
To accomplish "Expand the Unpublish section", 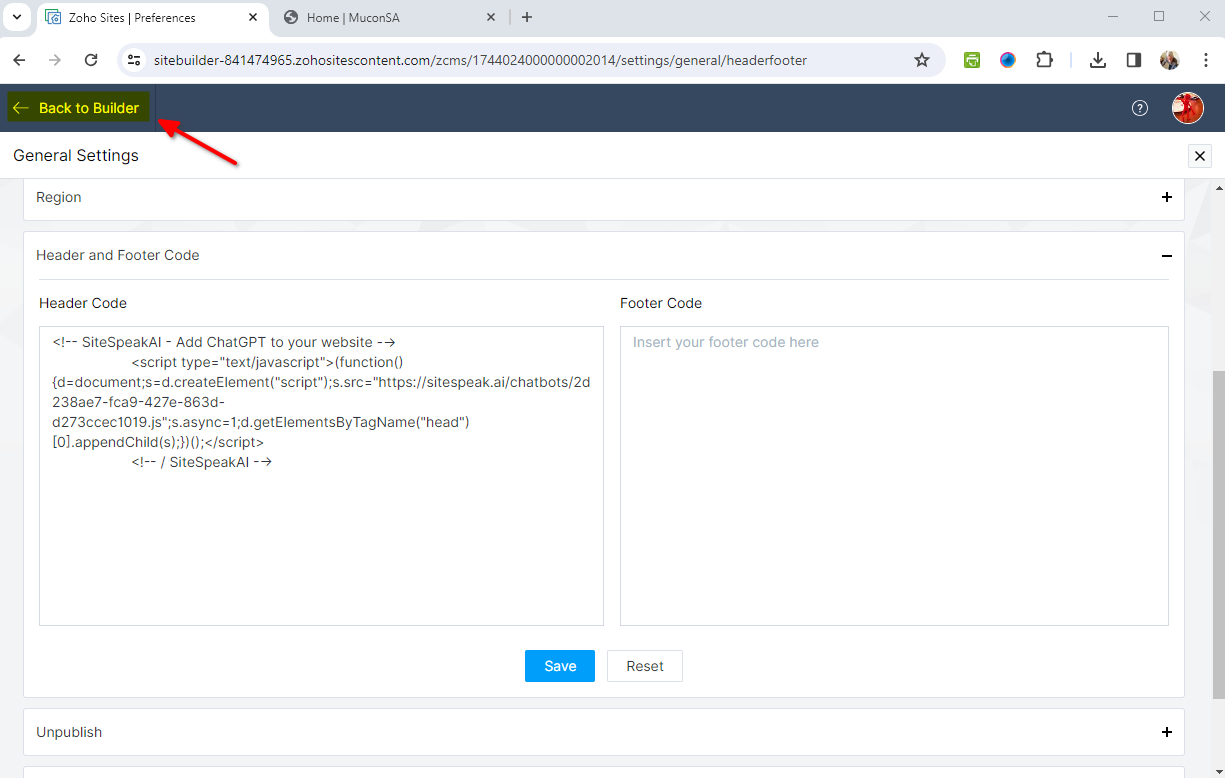I will tap(1166, 732).
